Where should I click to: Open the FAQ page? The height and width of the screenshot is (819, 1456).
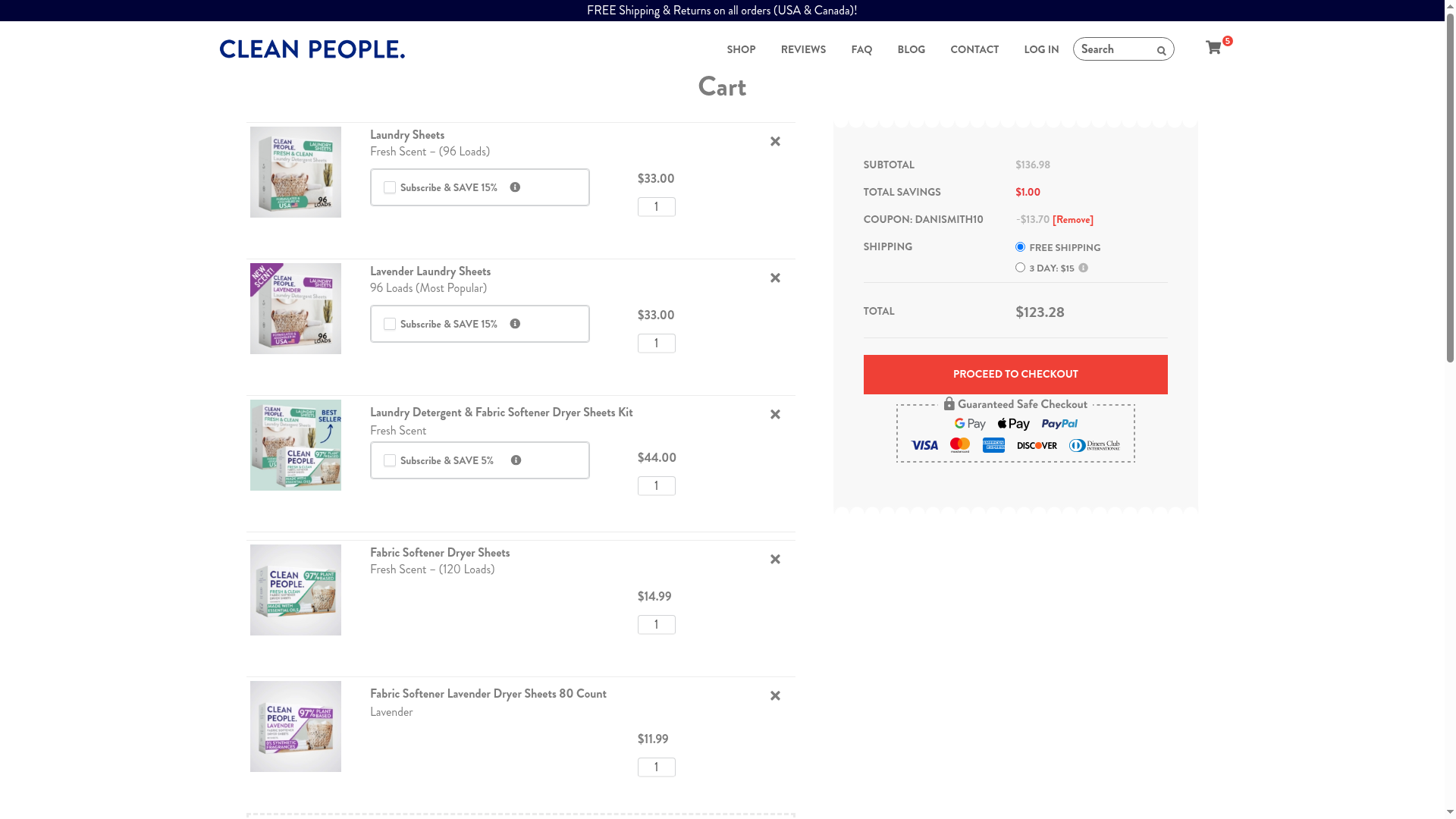pyautogui.click(x=861, y=49)
